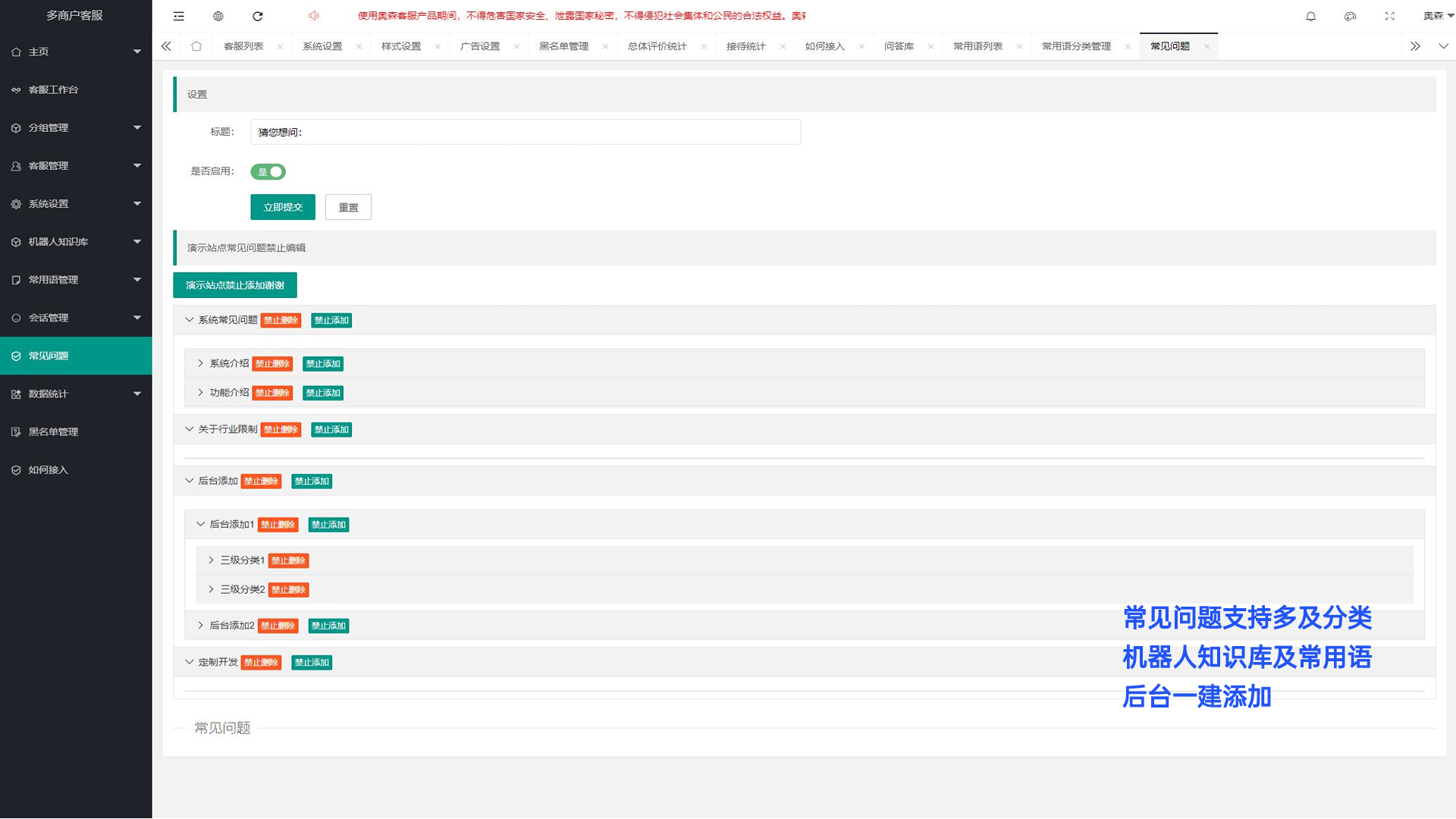This screenshot has width=1456, height=819.
Task: Click the 重置 button
Action: pos(348,207)
